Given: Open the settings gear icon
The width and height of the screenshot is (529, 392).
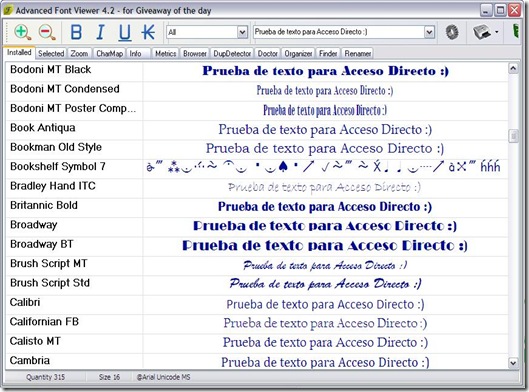Looking at the screenshot, I should [x=452, y=32].
